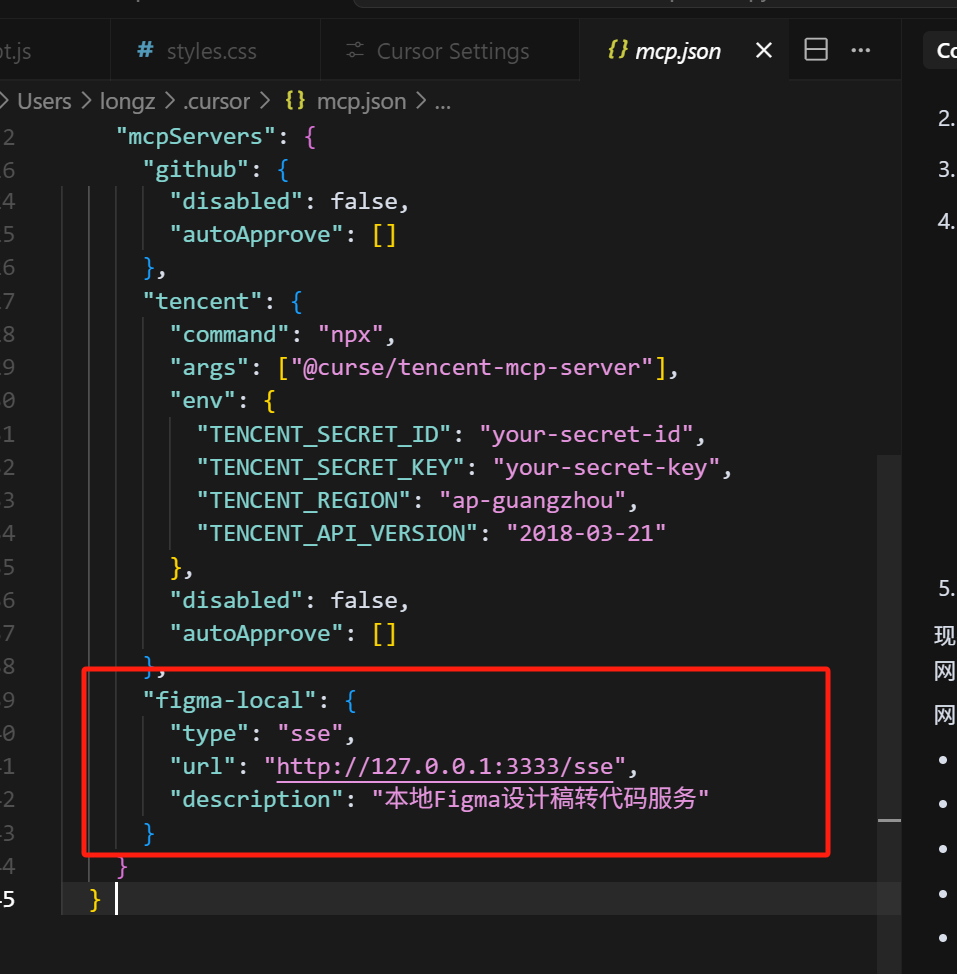Open the mcp.json breadcrumb file picker
Image resolution: width=957 pixels, height=974 pixels.
361,101
